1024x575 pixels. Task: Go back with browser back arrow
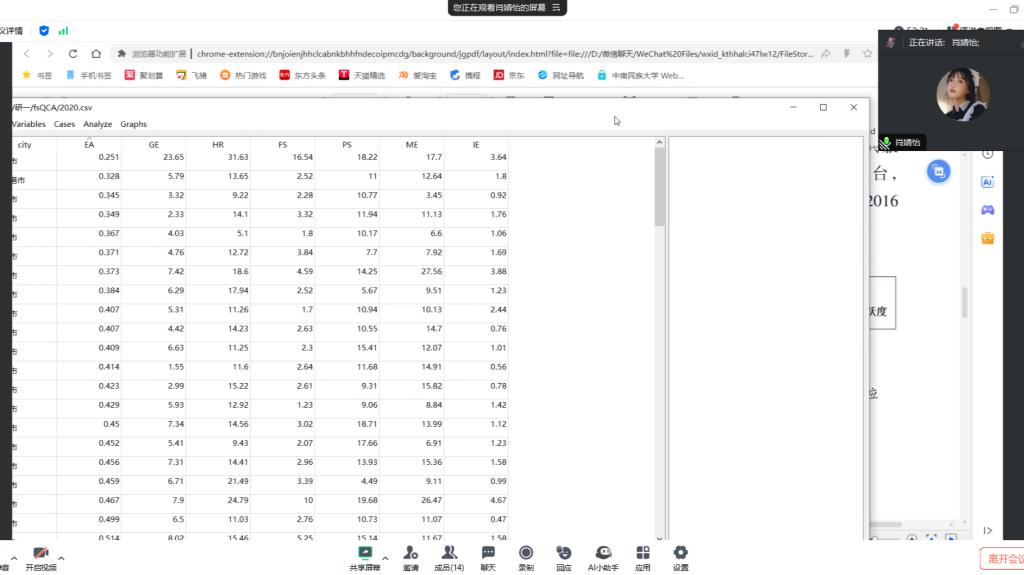click(26, 54)
